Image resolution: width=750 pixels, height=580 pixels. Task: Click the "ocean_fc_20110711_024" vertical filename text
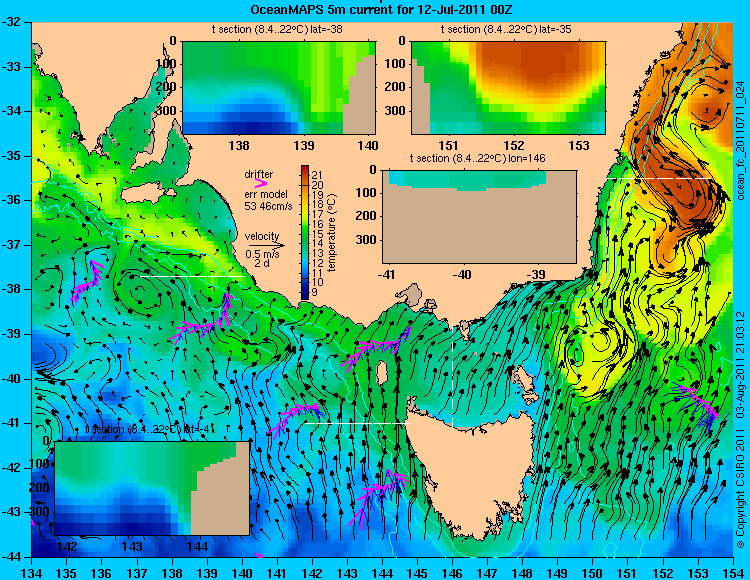click(740, 141)
